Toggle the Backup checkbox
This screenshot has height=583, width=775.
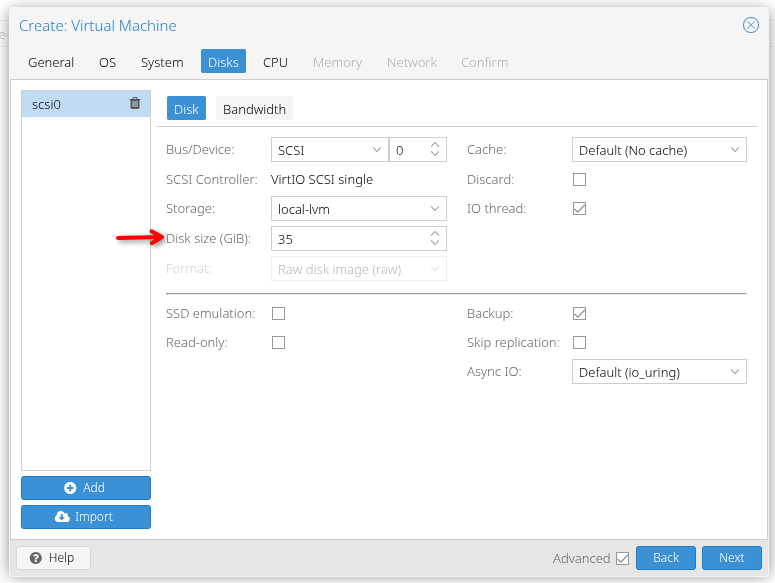(x=579, y=313)
